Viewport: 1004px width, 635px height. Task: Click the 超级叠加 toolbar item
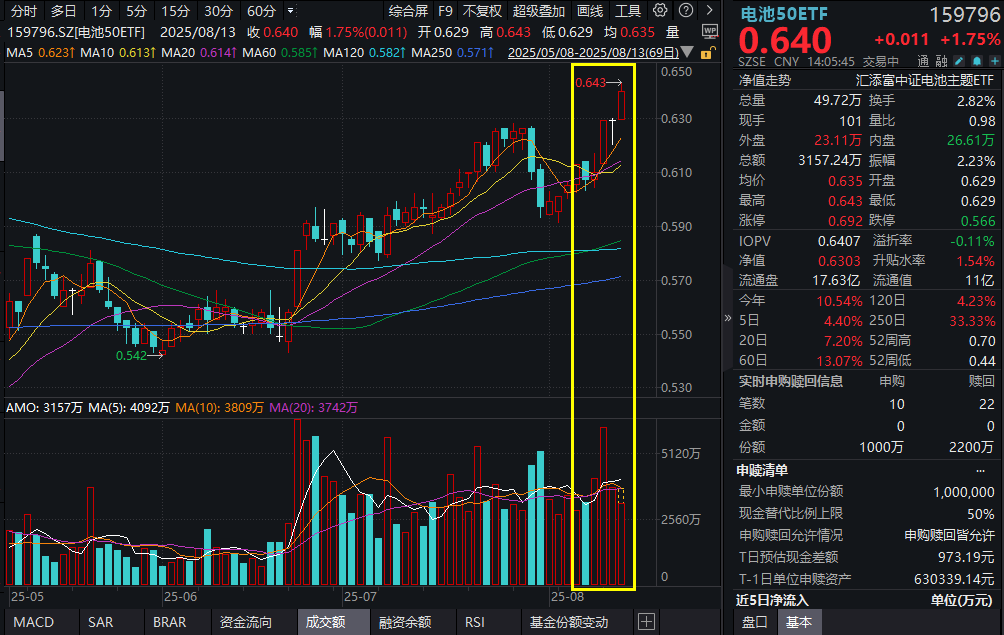coord(539,10)
